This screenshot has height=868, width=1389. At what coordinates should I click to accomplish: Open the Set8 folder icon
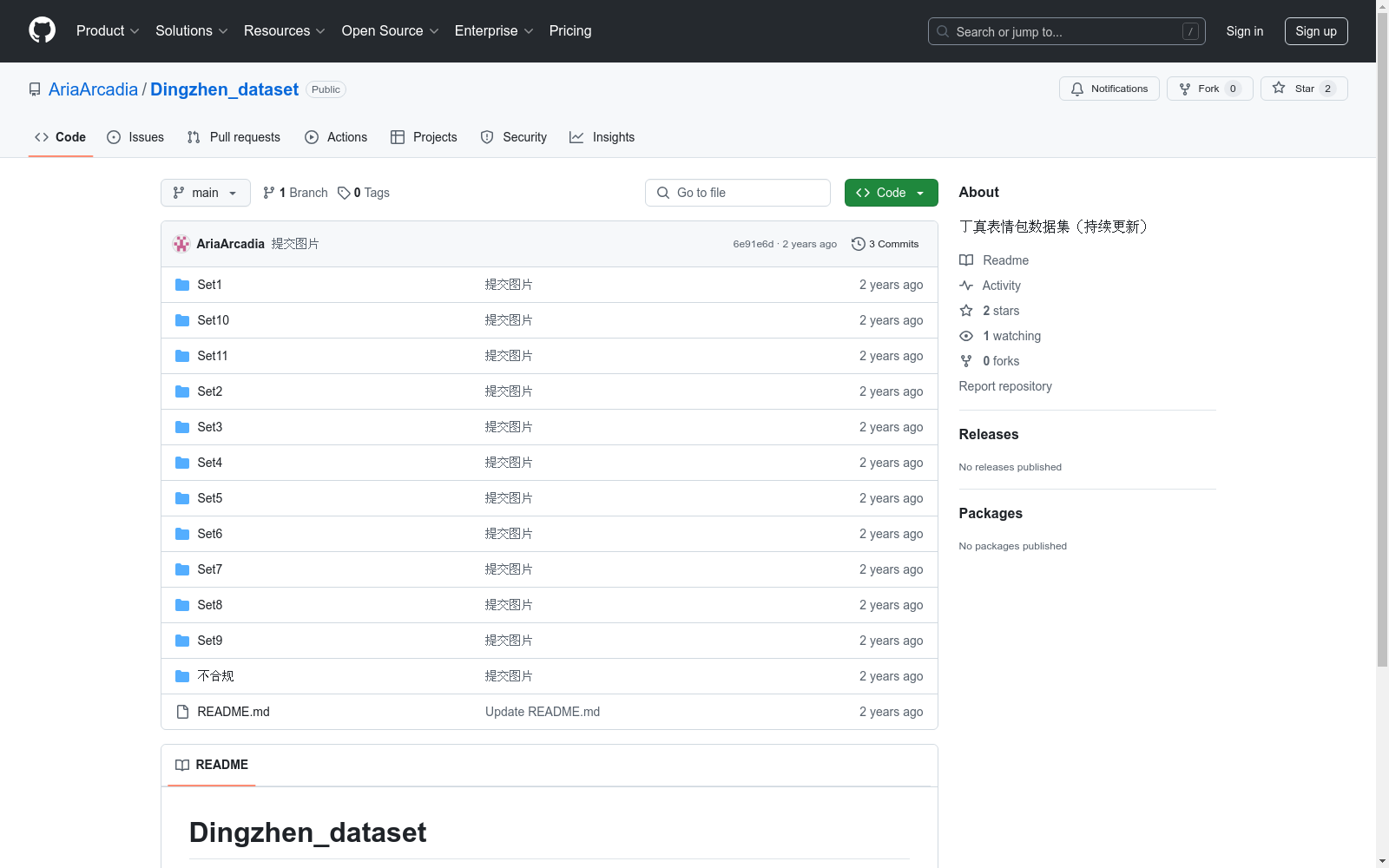pyautogui.click(x=182, y=605)
